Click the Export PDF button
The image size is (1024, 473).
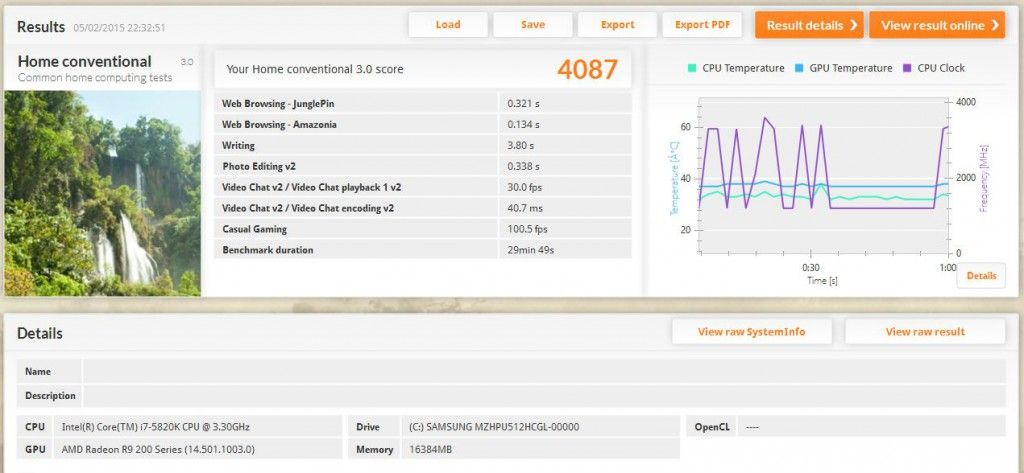(702, 25)
